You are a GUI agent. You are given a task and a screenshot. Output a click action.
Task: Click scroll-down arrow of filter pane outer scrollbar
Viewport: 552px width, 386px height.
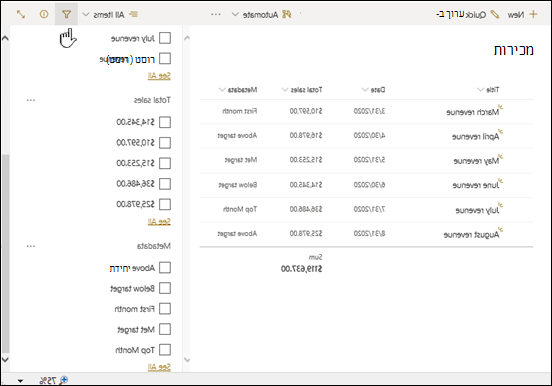click(5, 360)
